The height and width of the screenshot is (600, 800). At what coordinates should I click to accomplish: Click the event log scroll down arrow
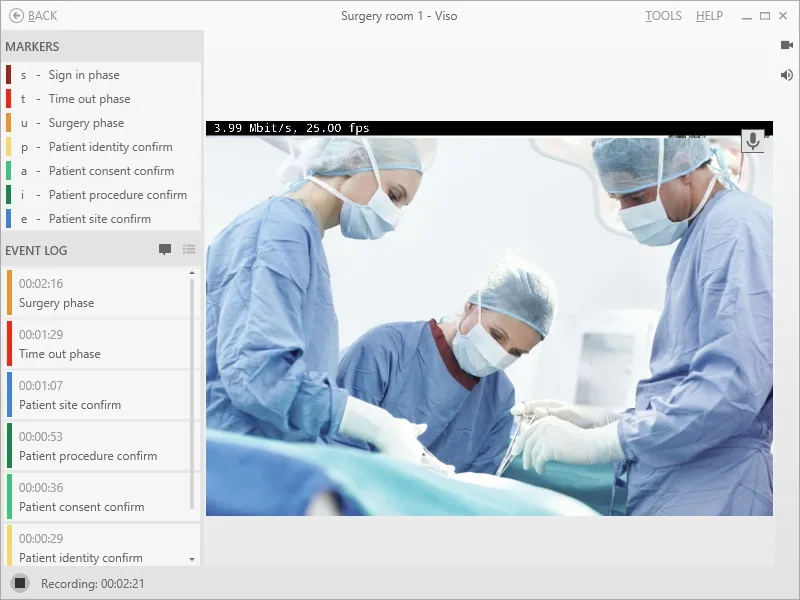pyautogui.click(x=192, y=559)
